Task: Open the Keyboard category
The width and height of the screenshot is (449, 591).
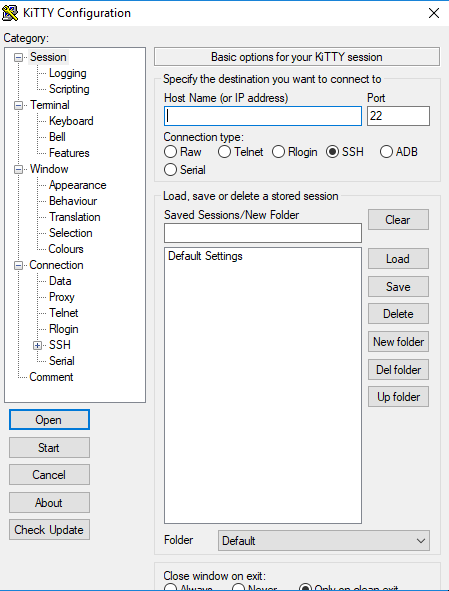Action: [71, 121]
